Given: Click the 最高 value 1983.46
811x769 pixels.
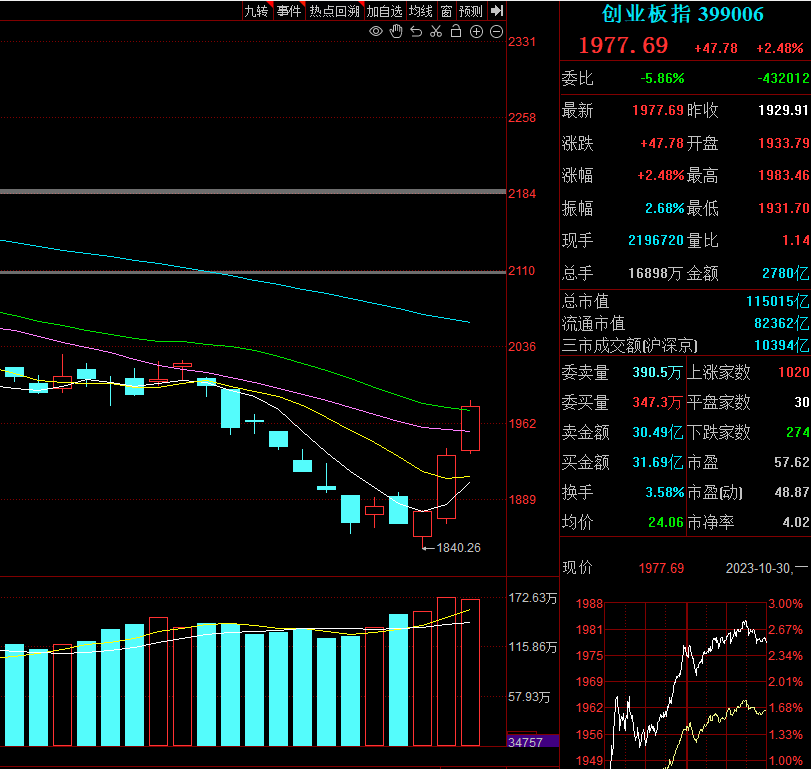Looking at the screenshot, I should tap(784, 175).
